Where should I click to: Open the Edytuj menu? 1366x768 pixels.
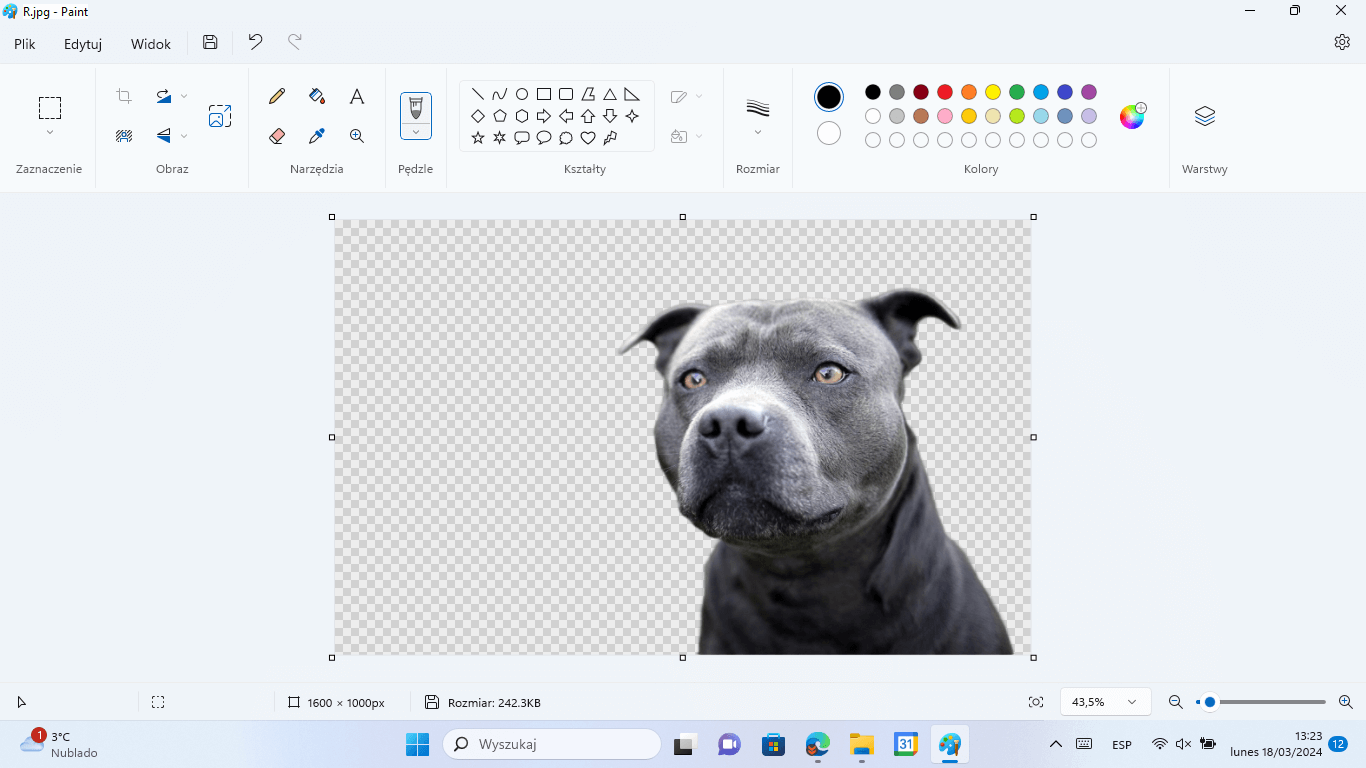tap(83, 44)
